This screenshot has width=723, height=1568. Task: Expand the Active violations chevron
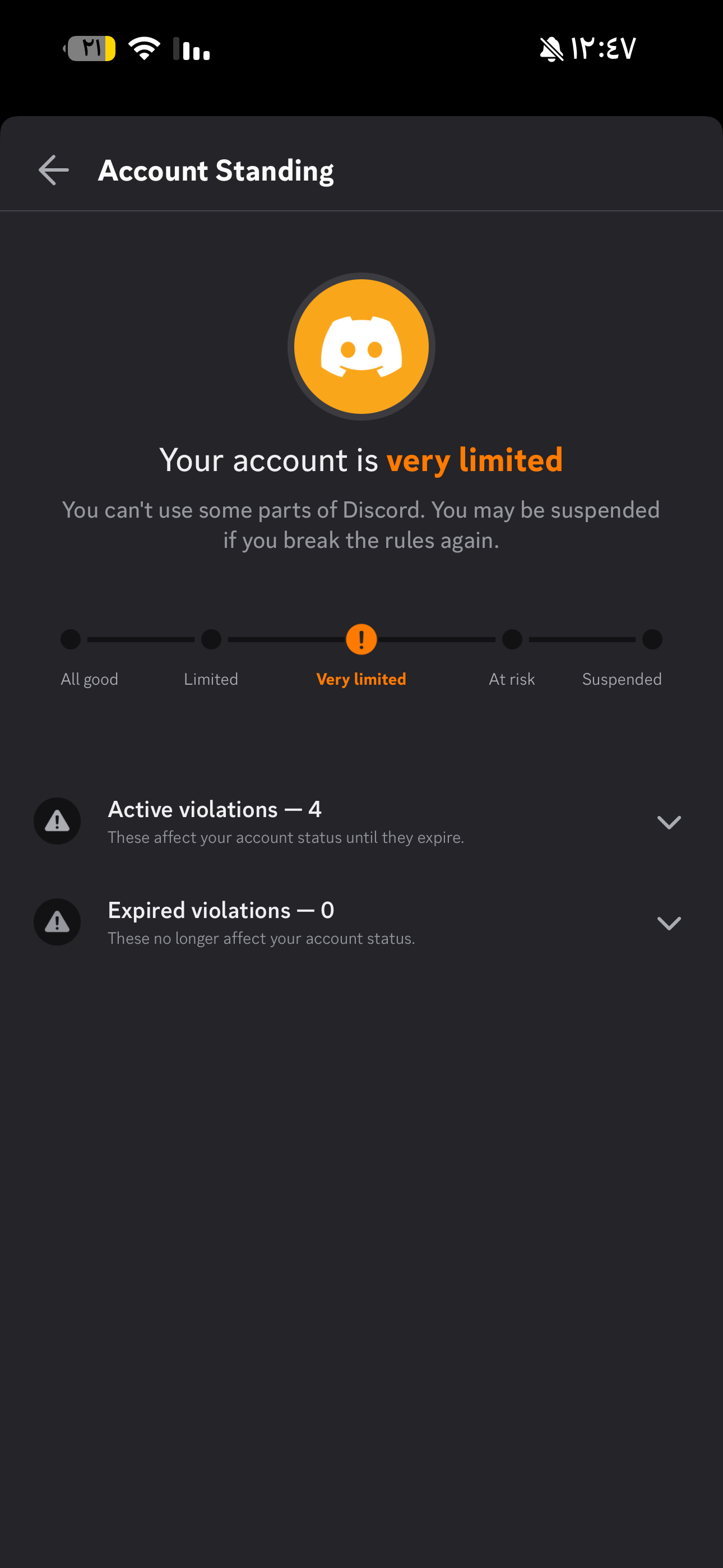tap(669, 822)
